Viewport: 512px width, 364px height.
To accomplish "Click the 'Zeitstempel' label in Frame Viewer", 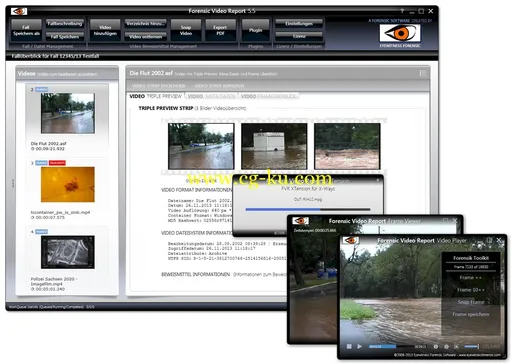I will 315,230.
